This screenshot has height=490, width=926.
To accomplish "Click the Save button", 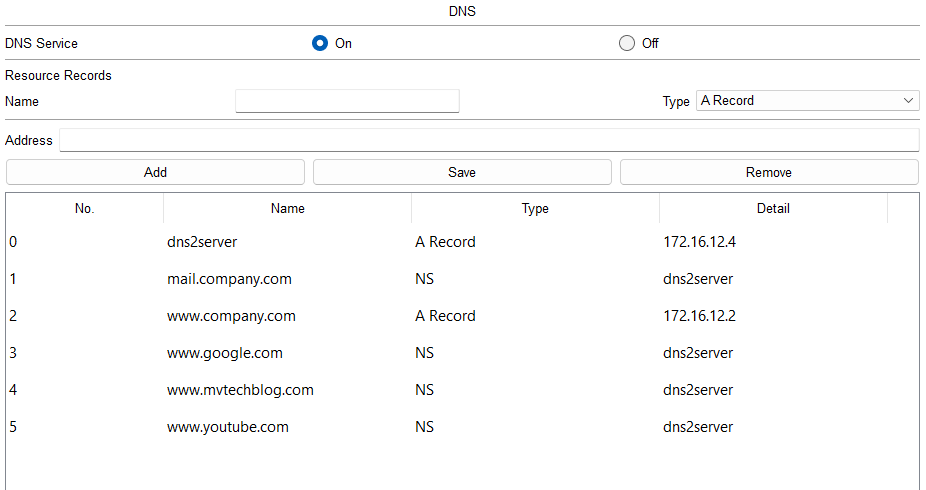I will click(x=462, y=172).
